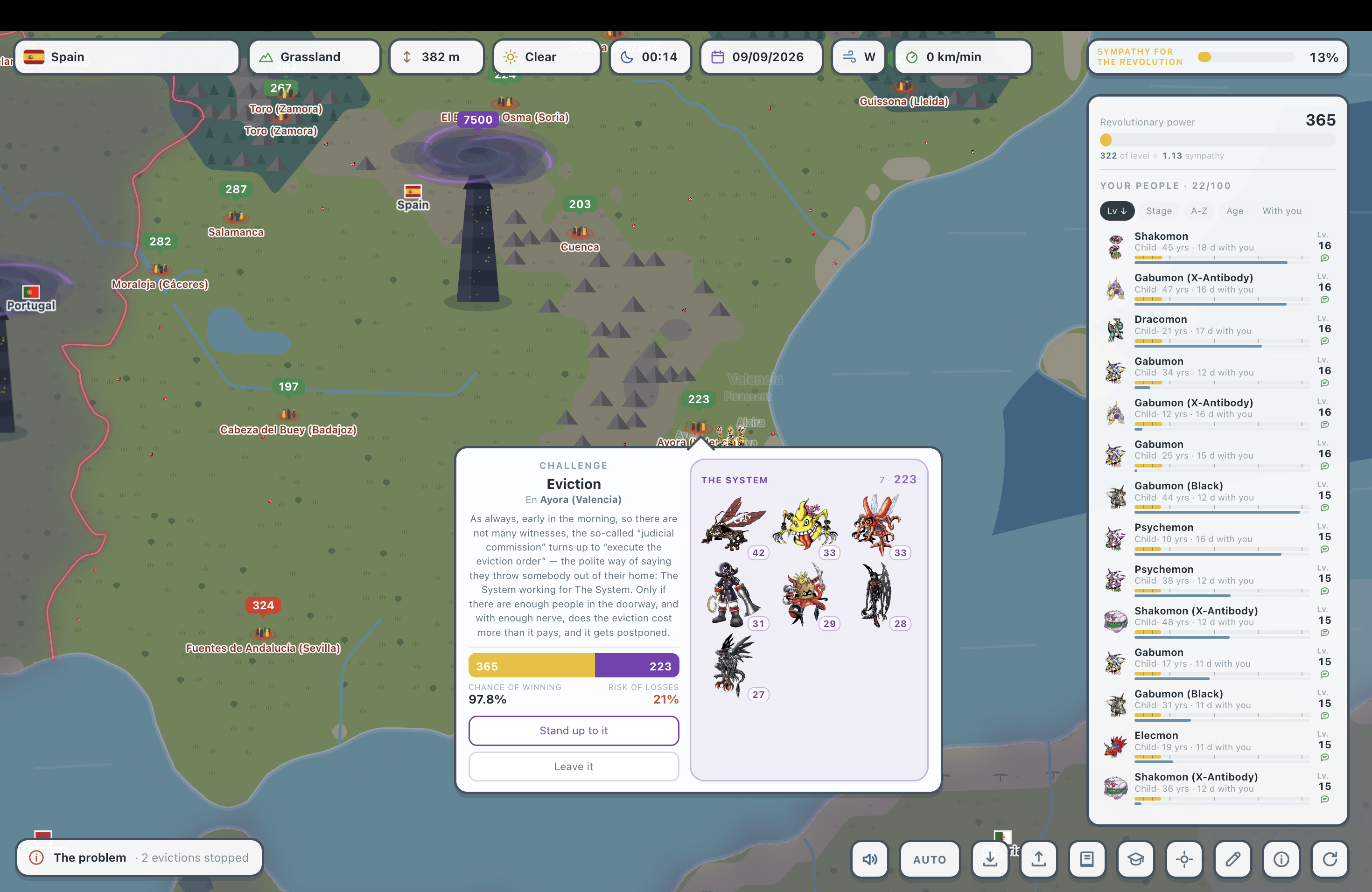Click the 0 km/min speed gauge

[963, 56]
